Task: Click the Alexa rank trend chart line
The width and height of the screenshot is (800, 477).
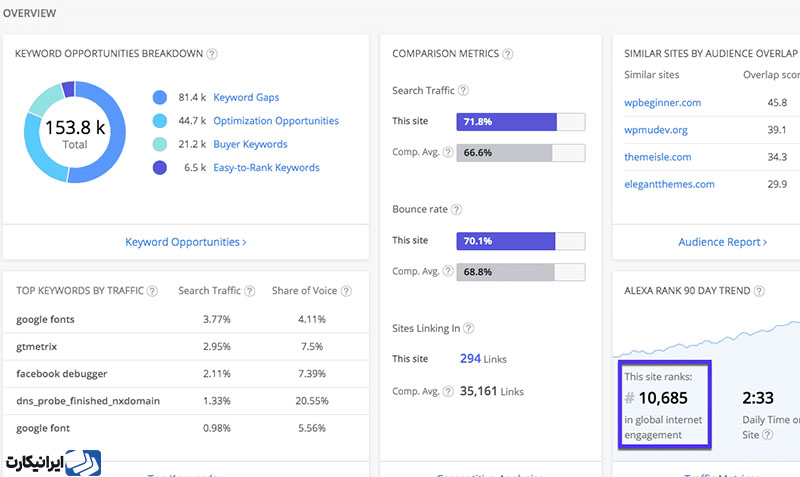Action: tap(707, 340)
